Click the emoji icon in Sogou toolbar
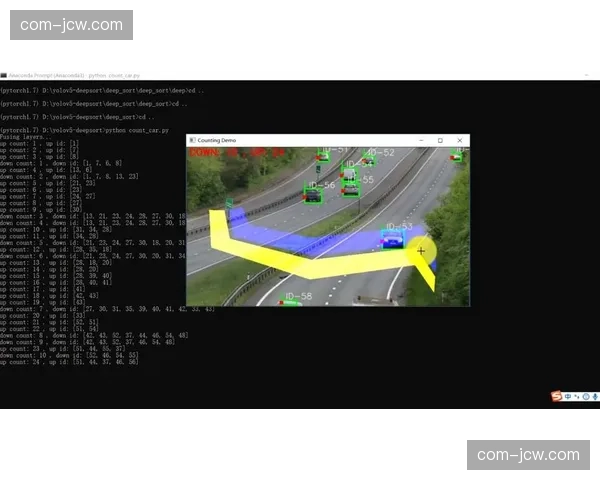The width and height of the screenshot is (600, 480). pyautogui.click(x=584, y=397)
